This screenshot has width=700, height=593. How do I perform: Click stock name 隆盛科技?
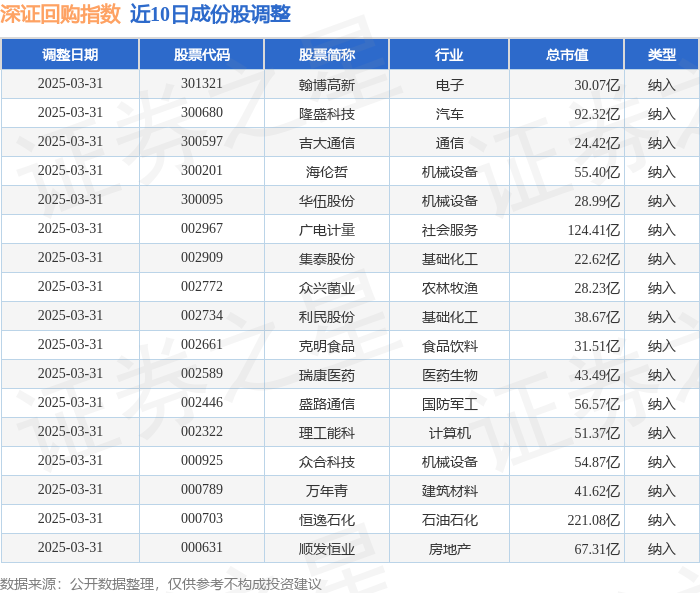[327, 114]
